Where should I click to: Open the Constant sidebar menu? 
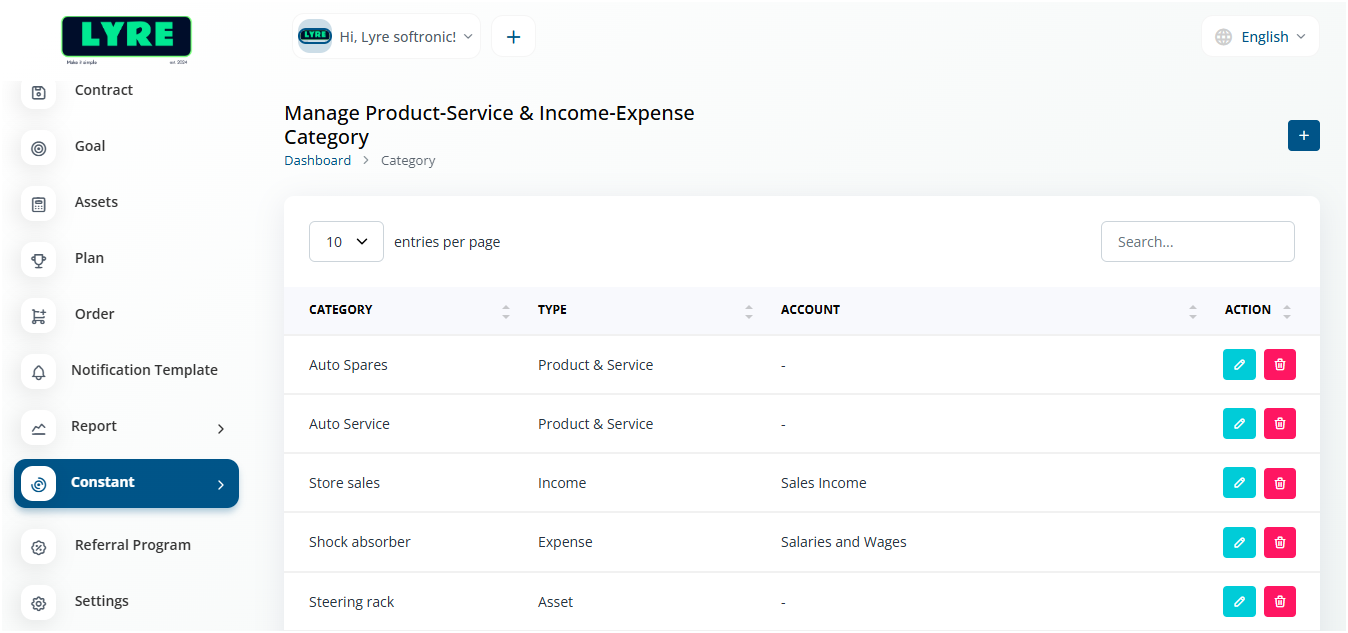tap(126, 483)
